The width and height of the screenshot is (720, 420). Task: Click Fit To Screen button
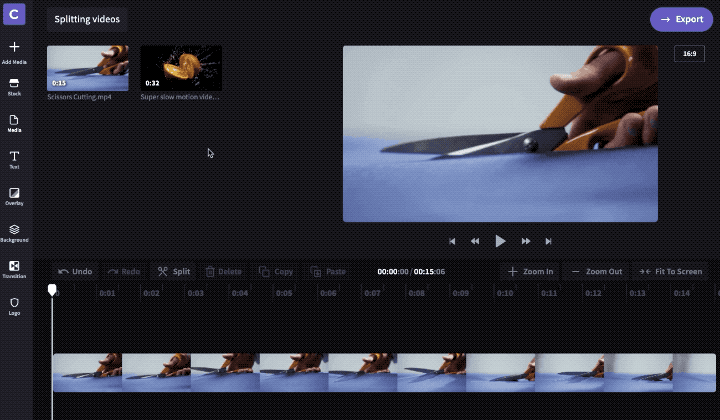[x=670, y=272]
